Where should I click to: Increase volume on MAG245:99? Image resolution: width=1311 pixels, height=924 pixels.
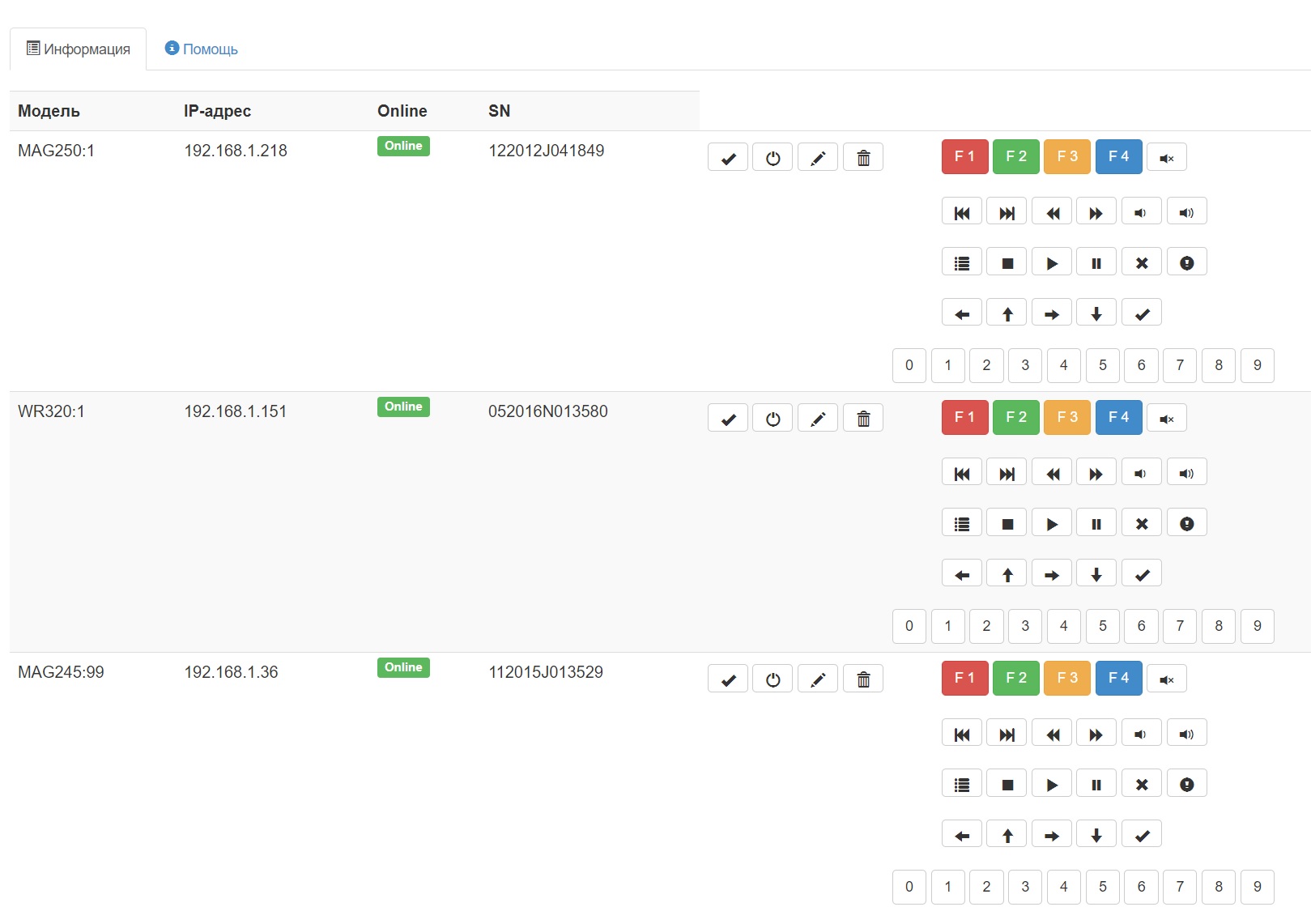[x=1186, y=735]
